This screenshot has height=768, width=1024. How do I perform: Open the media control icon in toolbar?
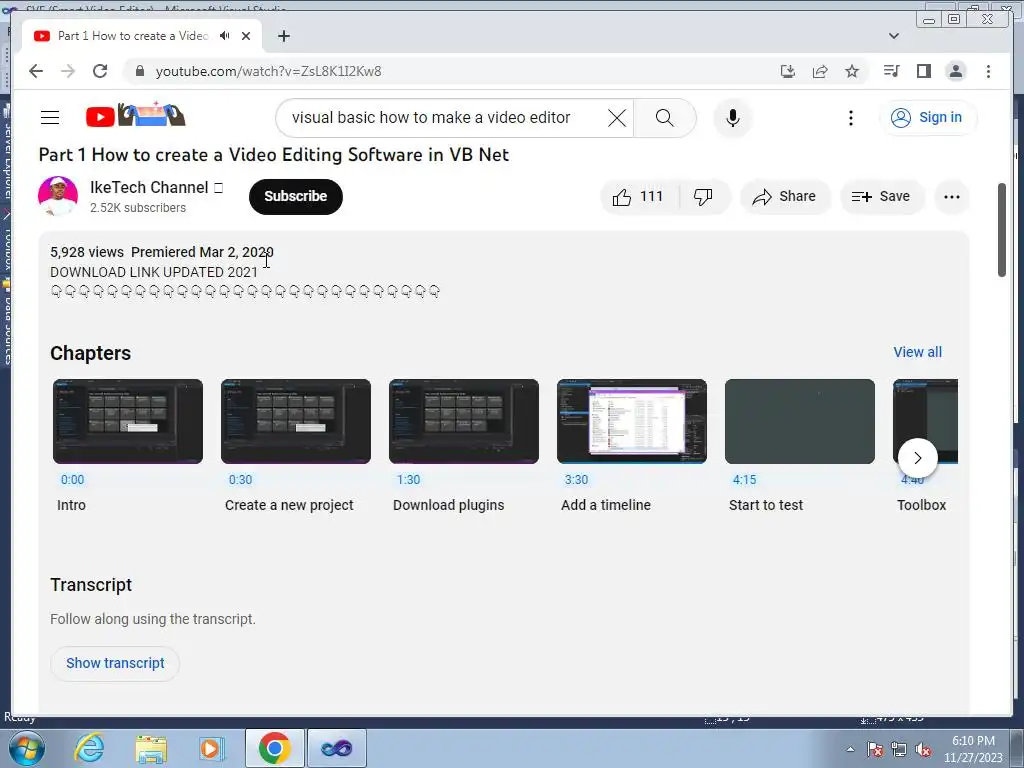point(891,71)
